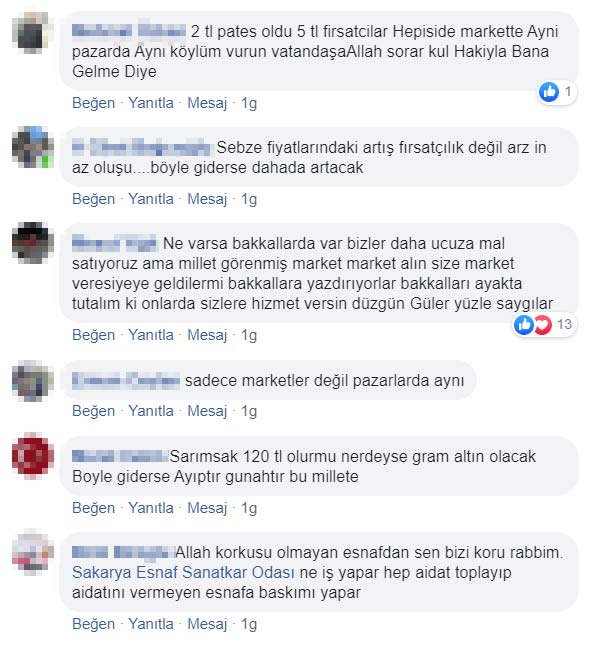This screenshot has width=592, height=651.
Task: Send Mesaj to the bakkallar commenter
Action: tap(207, 335)
